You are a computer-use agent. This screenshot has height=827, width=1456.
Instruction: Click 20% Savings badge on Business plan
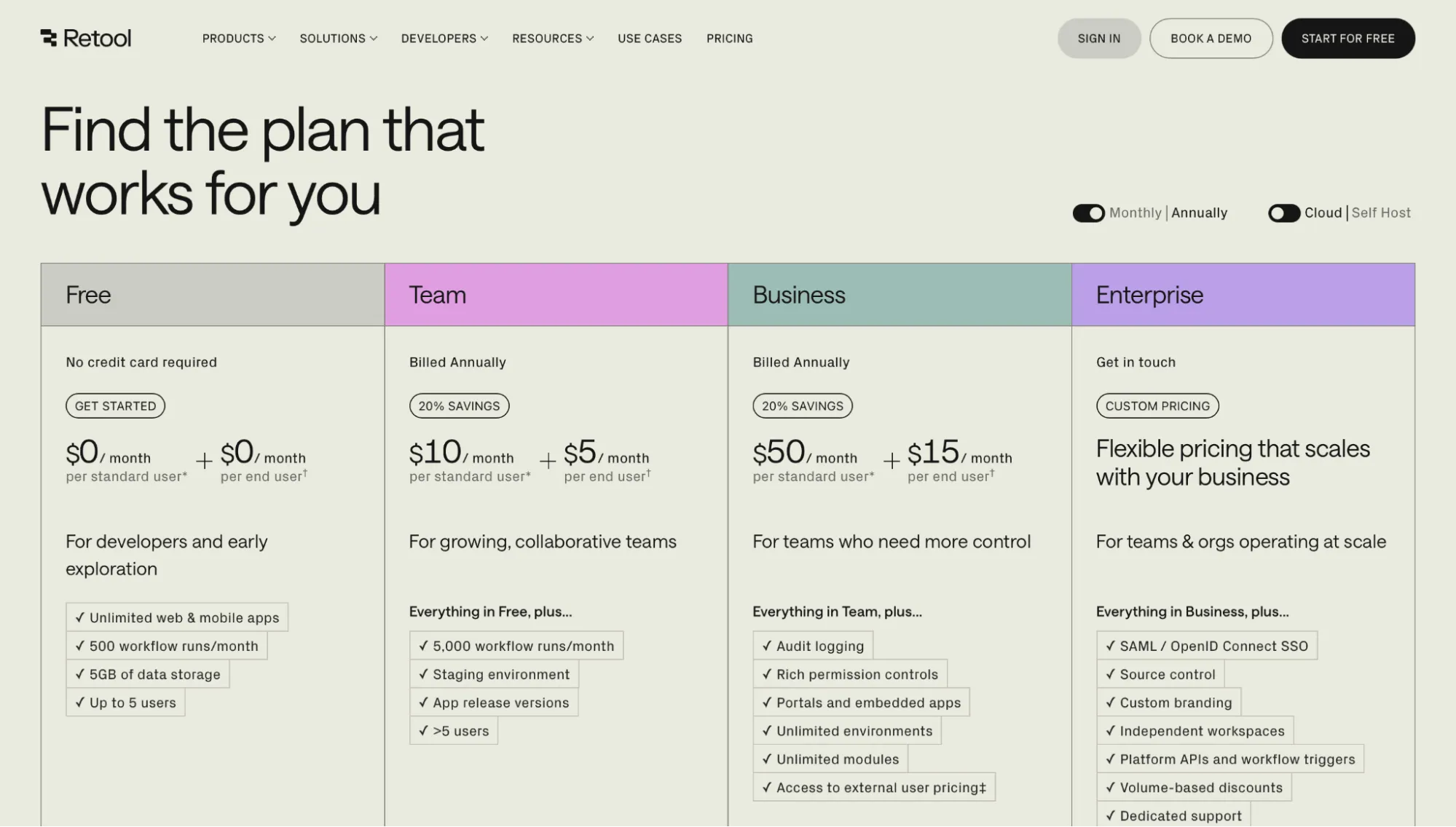(x=803, y=406)
